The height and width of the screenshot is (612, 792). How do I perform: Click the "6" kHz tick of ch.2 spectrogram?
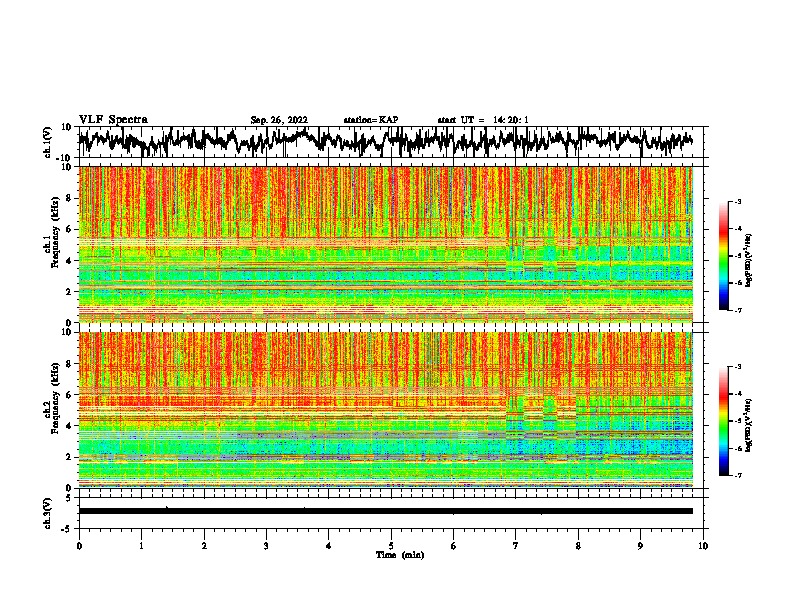coord(70,395)
